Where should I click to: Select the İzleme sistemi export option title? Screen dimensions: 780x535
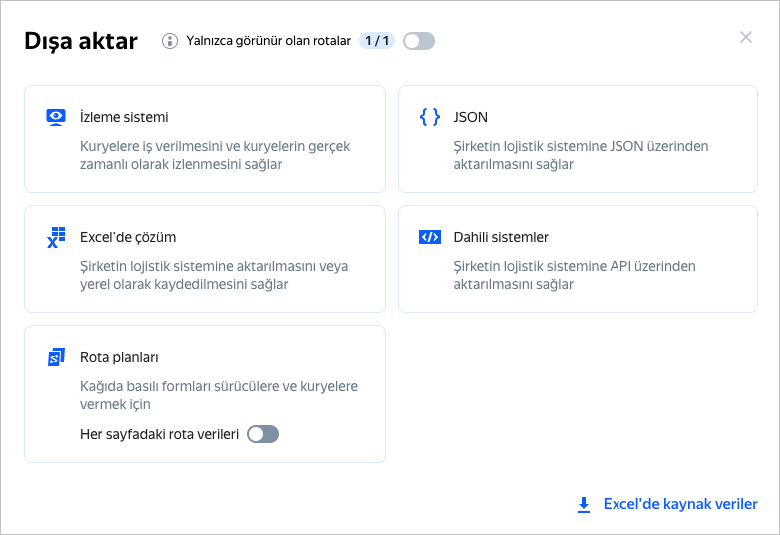click(x=124, y=117)
